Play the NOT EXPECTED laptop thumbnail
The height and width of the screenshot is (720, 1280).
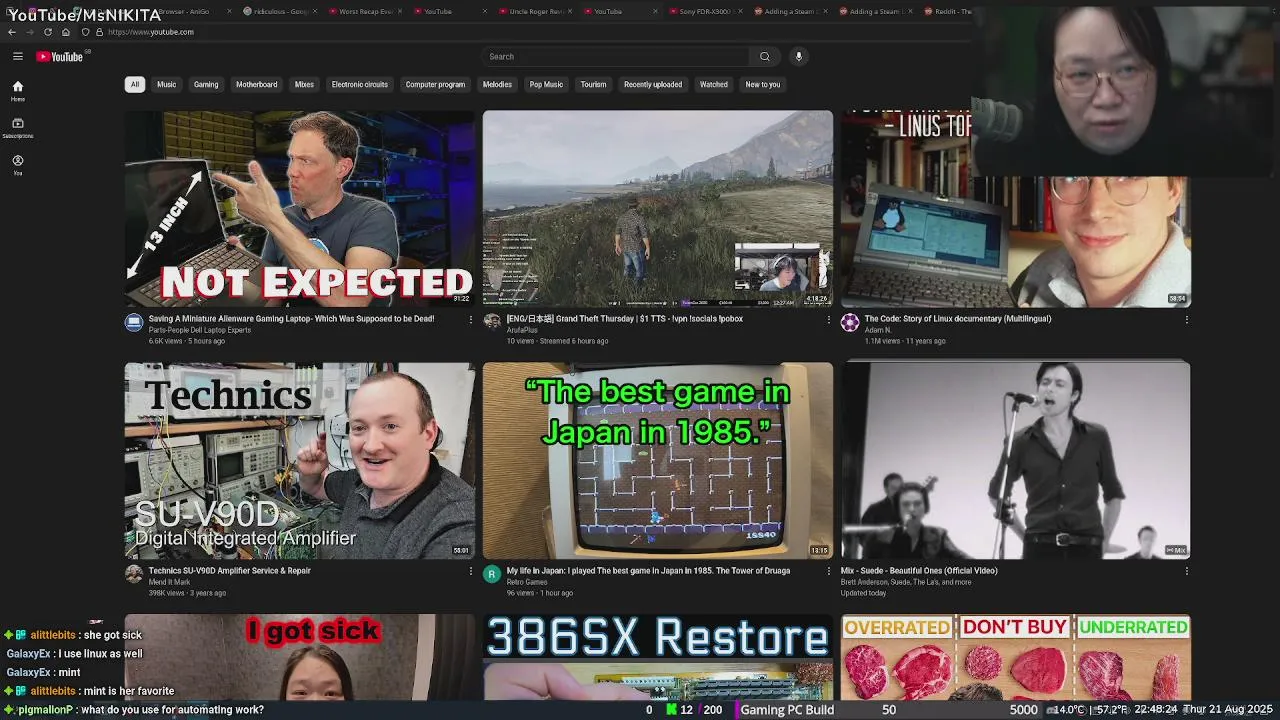coord(299,208)
